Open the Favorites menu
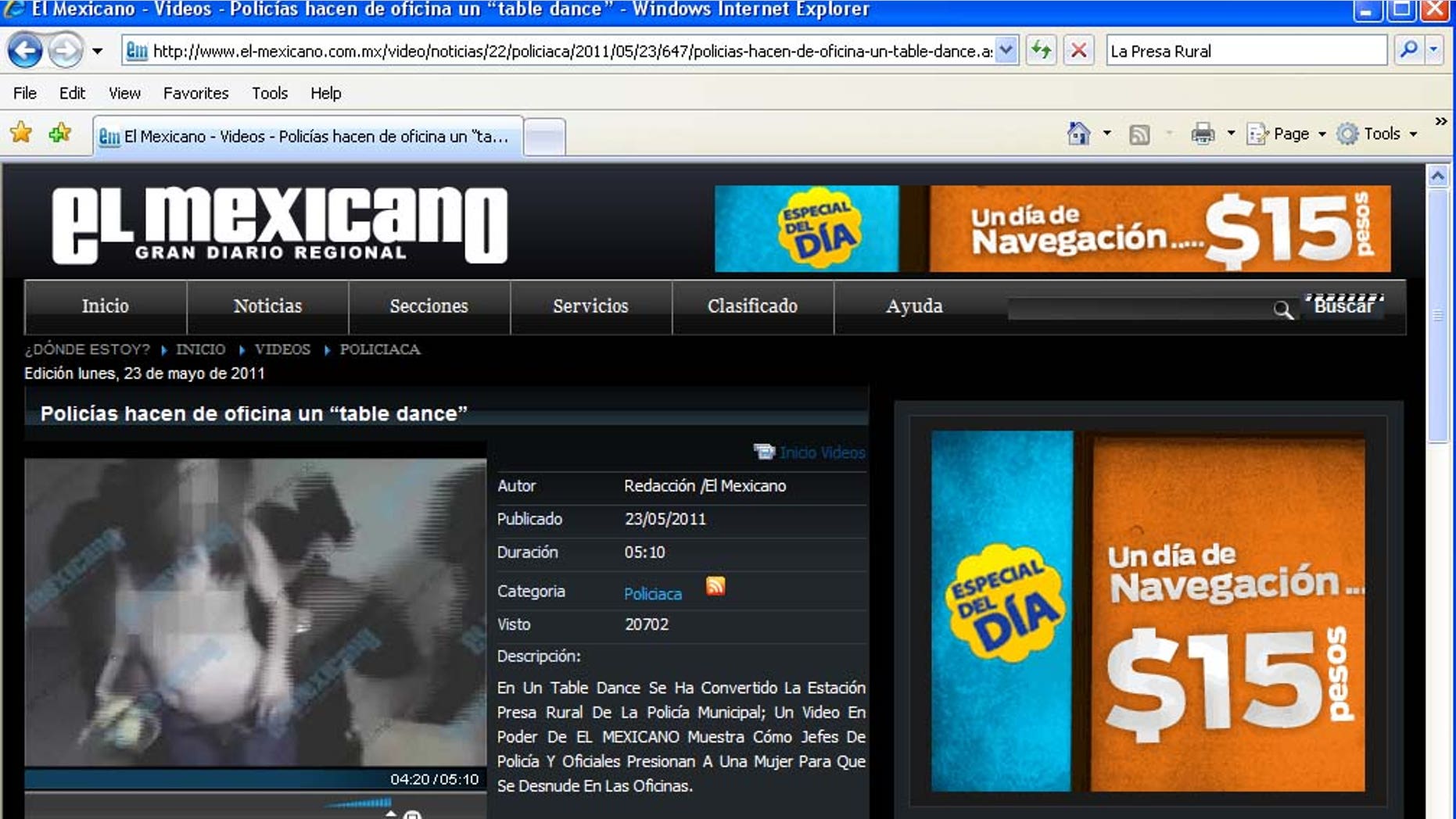Image resolution: width=1456 pixels, height=819 pixels. pos(195,93)
